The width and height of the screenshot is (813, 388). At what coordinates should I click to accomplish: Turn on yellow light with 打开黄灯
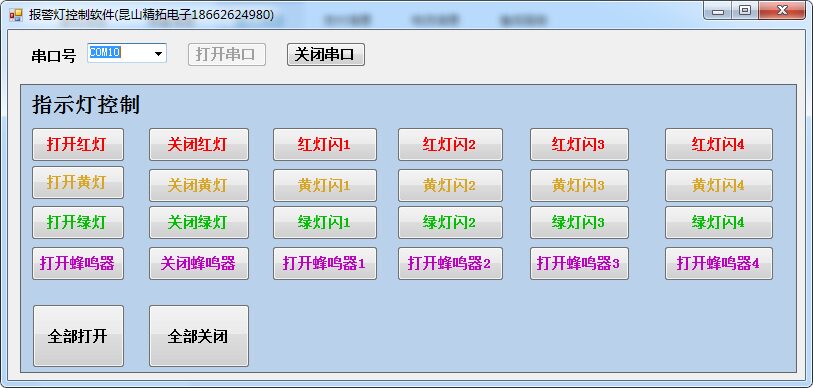[78, 182]
